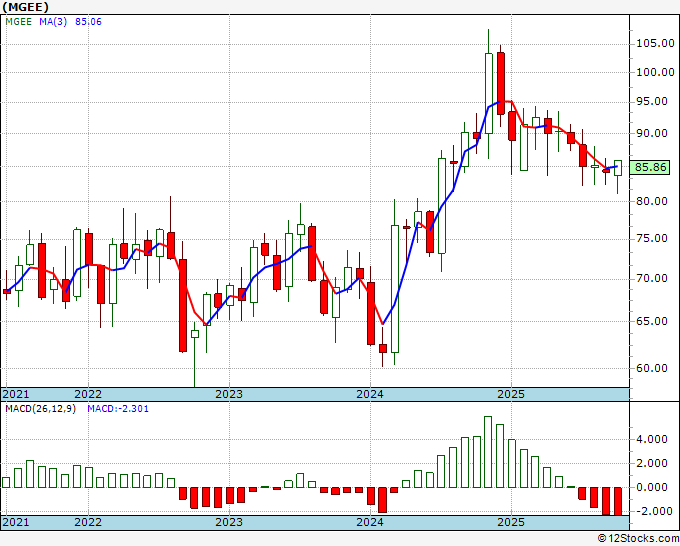Click 2025 on the price chart timeline

511,394
